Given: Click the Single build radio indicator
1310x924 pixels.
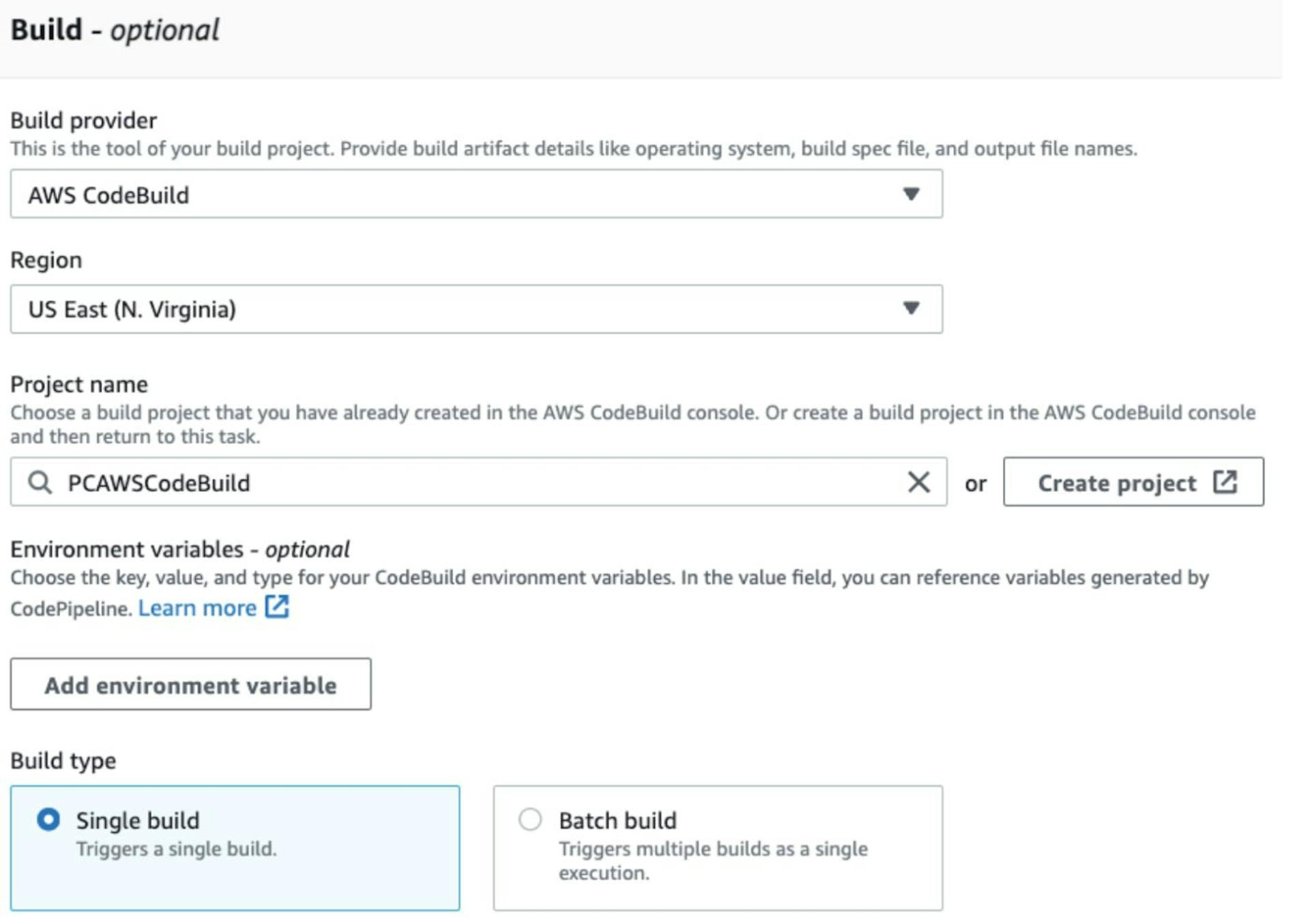Looking at the screenshot, I should click(x=49, y=820).
